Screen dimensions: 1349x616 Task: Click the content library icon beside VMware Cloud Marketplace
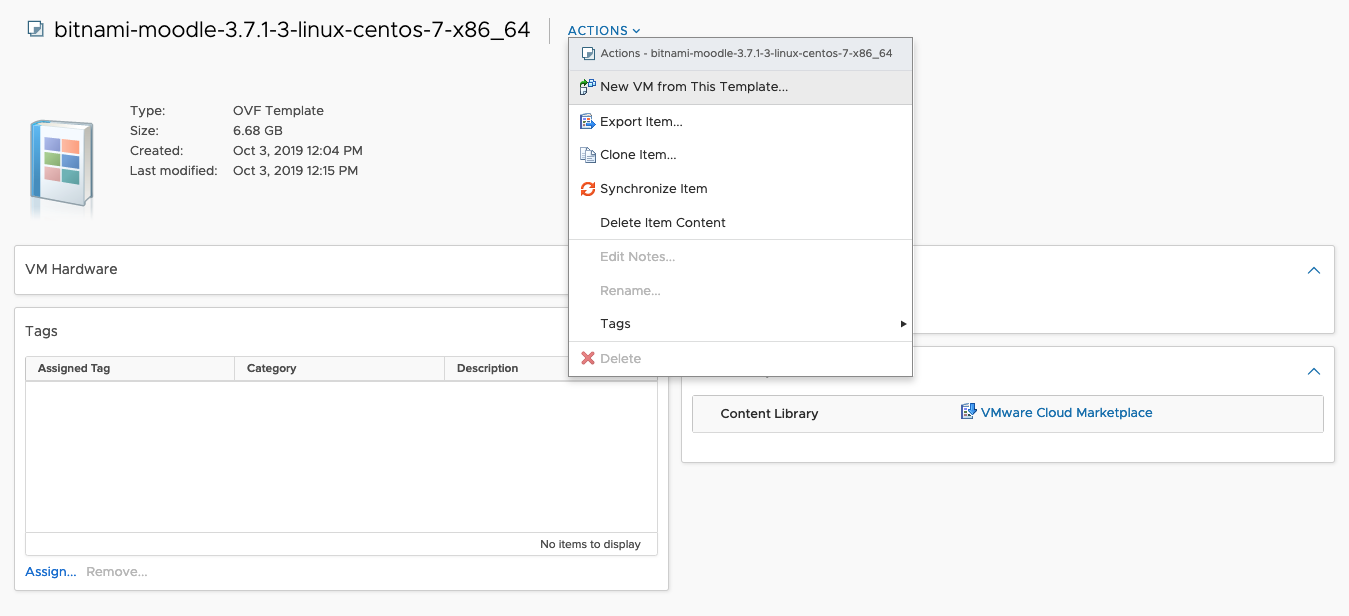click(968, 412)
